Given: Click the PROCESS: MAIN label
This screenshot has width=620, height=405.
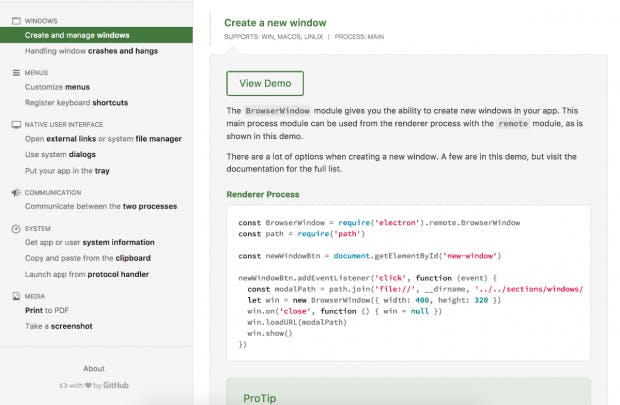Looking at the screenshot, I should click(359, 37).
